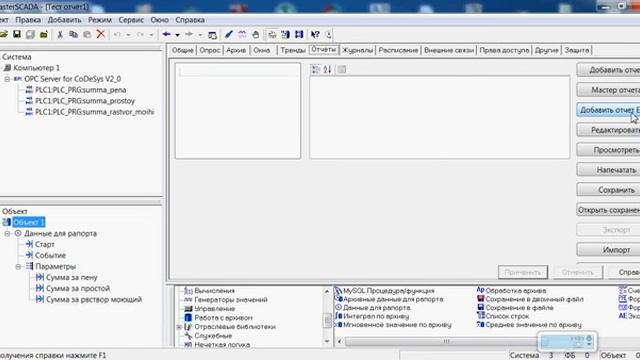Screen dimensions: 640x360
Task: Open the forward navigation dropdown arrow
Action: 200,35
